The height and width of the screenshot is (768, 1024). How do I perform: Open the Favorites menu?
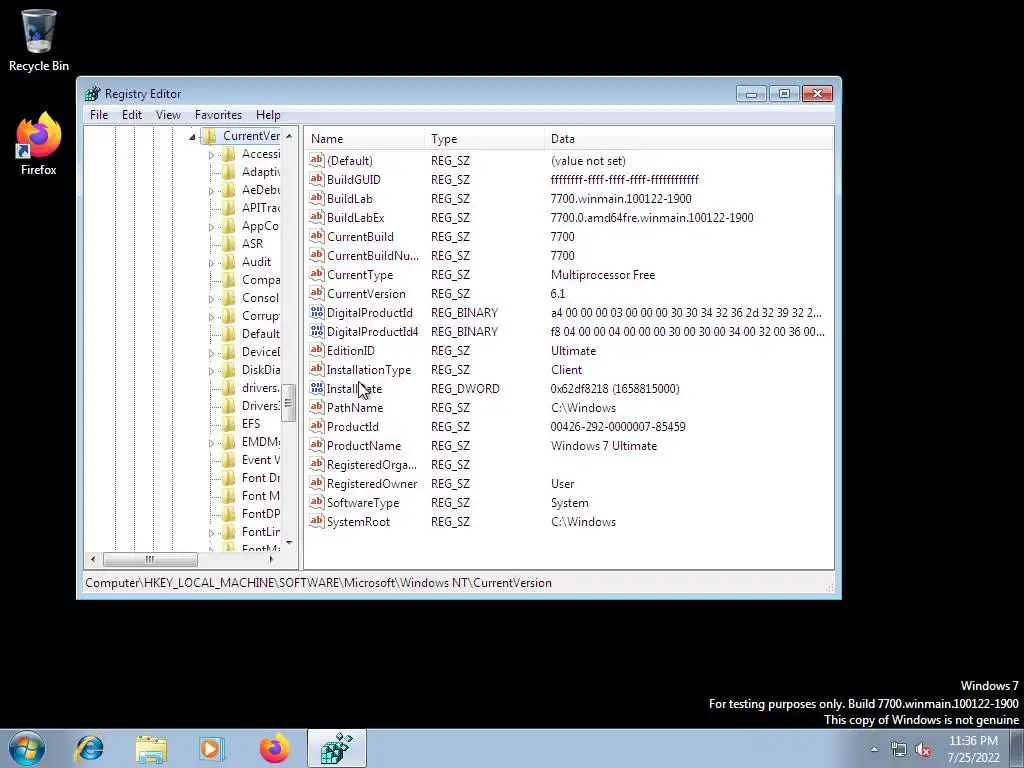(x=218, y=115)
